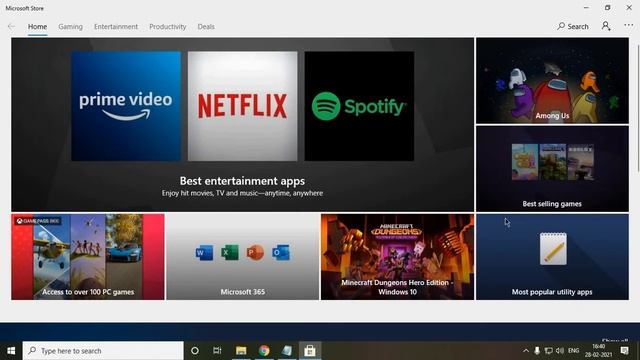Click the Best entertainment apps heading
Viewport: 640px width, 360px height.
click(x=242, y=181)
